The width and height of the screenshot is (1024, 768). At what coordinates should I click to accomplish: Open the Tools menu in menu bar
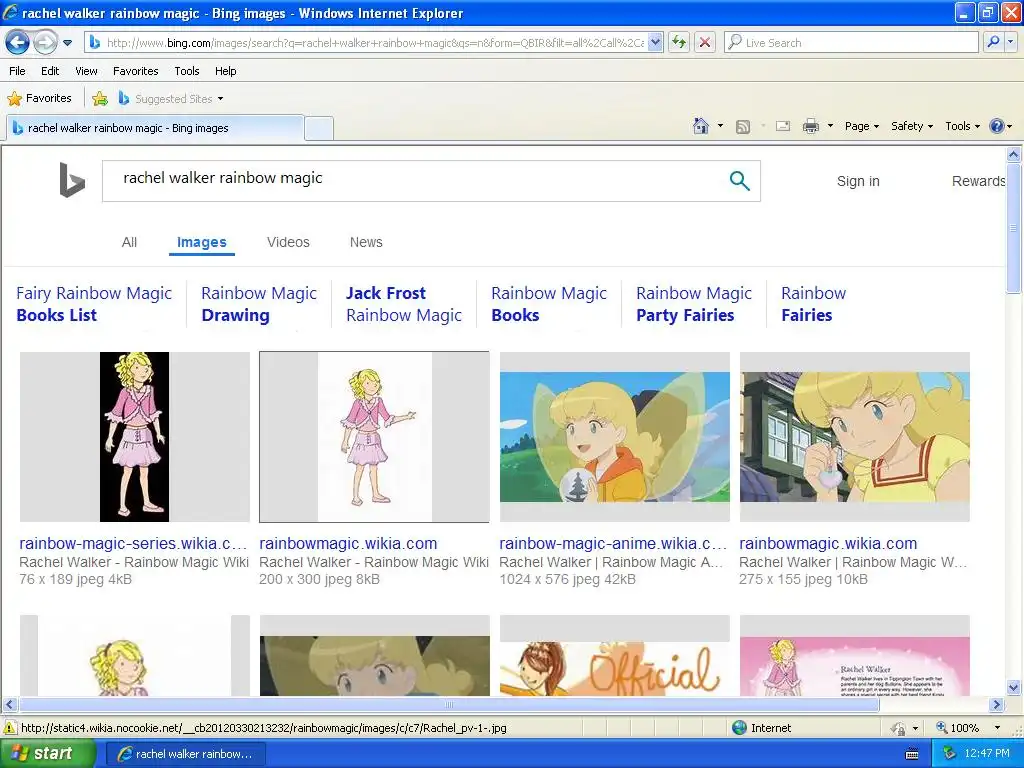click(187, 71)
